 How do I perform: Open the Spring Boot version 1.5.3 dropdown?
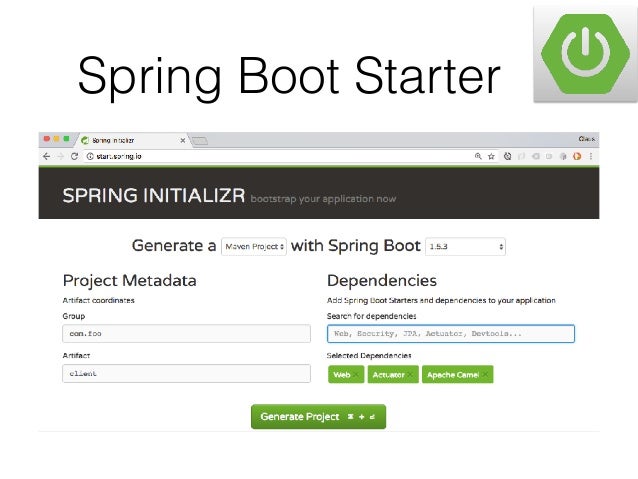[465, 247]
